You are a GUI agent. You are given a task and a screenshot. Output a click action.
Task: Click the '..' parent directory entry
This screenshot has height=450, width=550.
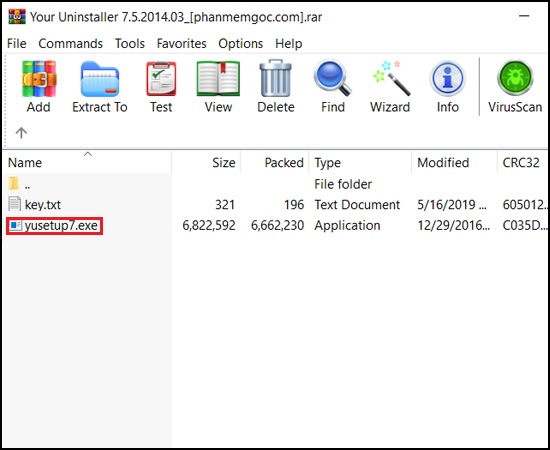(27, 185)
